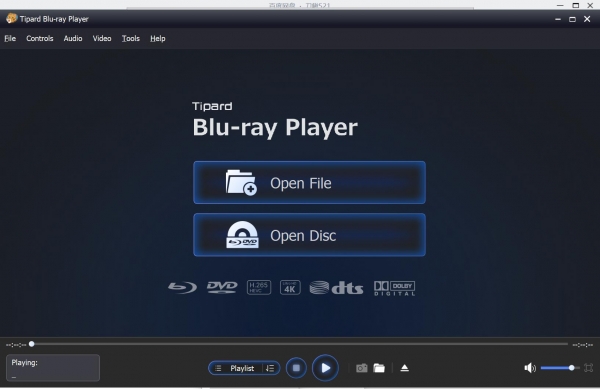Open the Tools menu
600x389 pixels.
pos(131,39)
